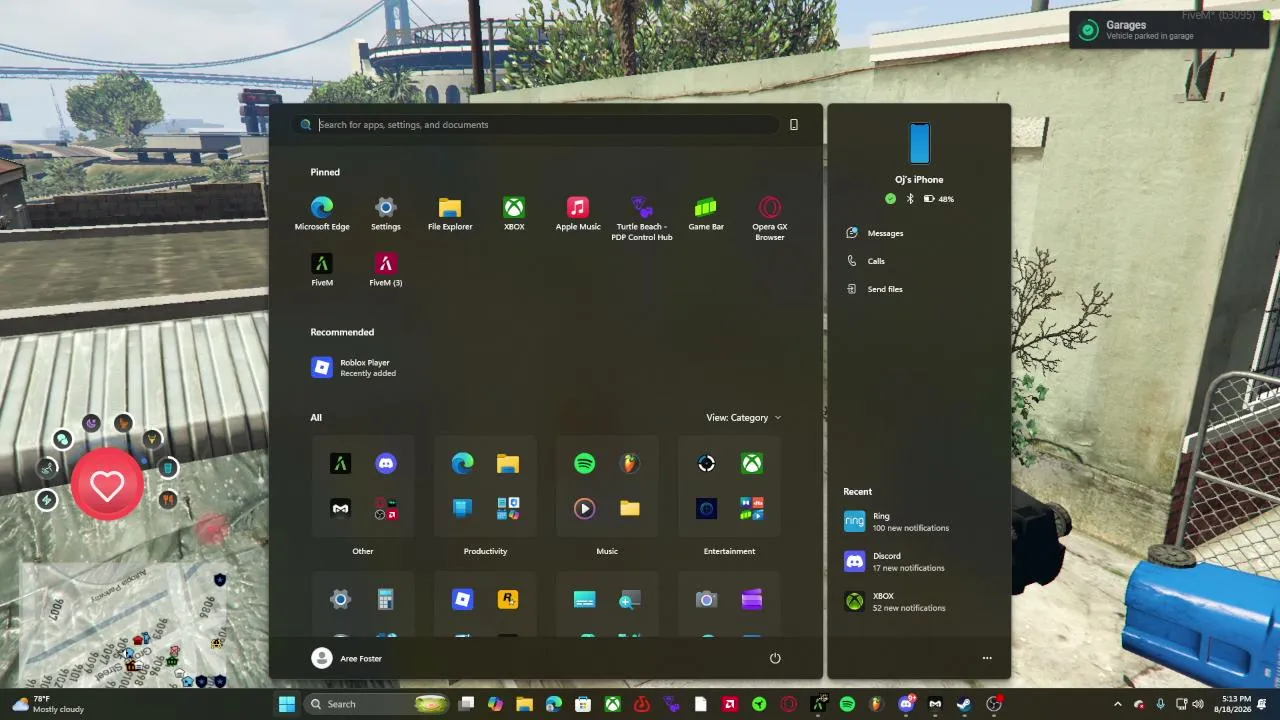Viewport: 1280px width, 720px height.
Task: Open Spotify from the taskbar
Action: pyautogui.click(x=847, y=704)
